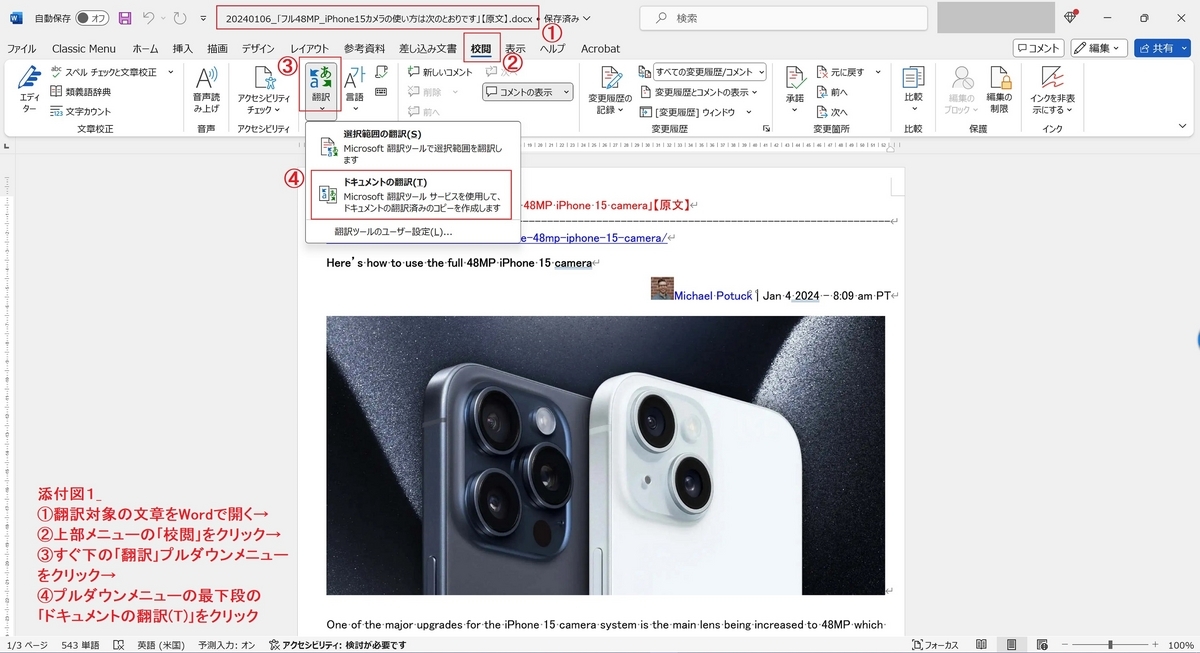Click the redo arrow in title bar

pos(180,18)
